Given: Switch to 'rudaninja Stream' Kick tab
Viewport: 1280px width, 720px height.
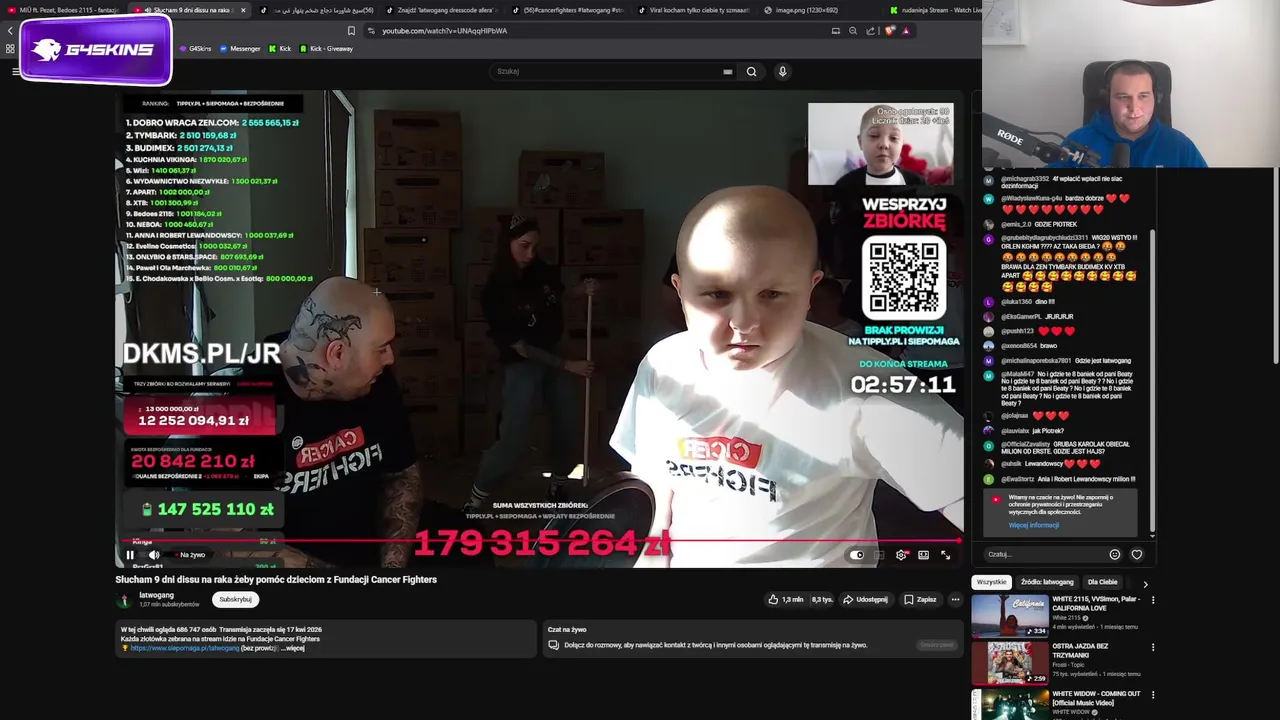Looking at the screenshot, I should coord(933,10).
